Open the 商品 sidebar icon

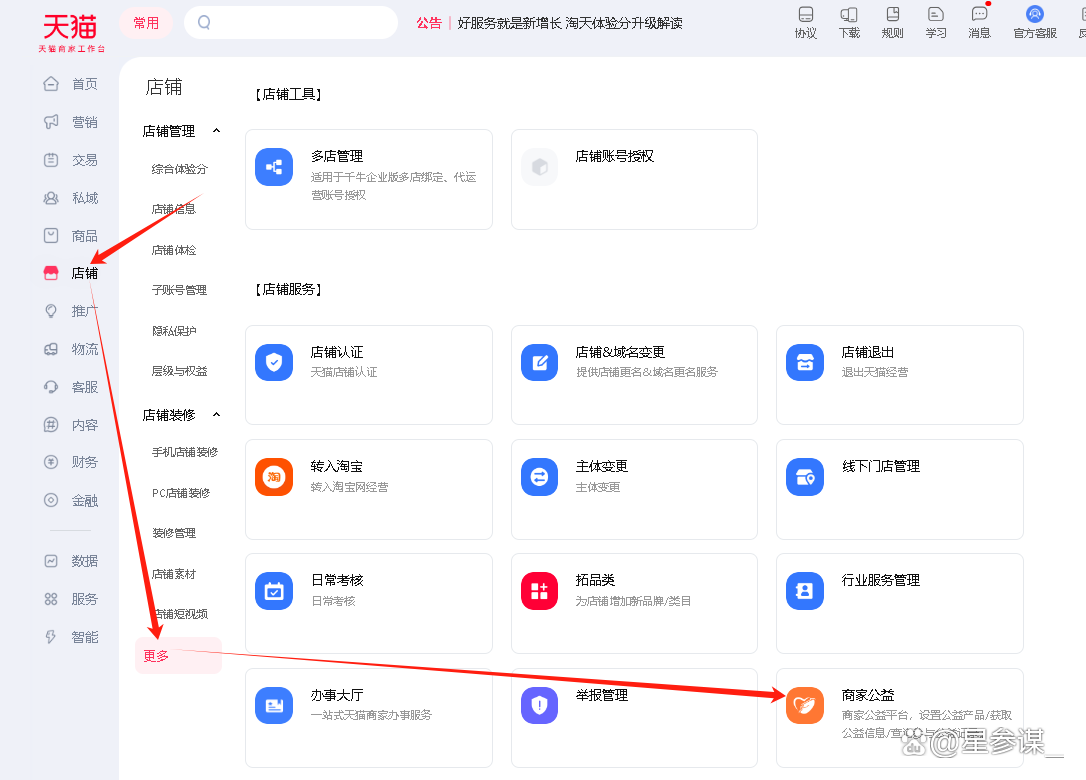pyautogui.click(x=51, y=236)
